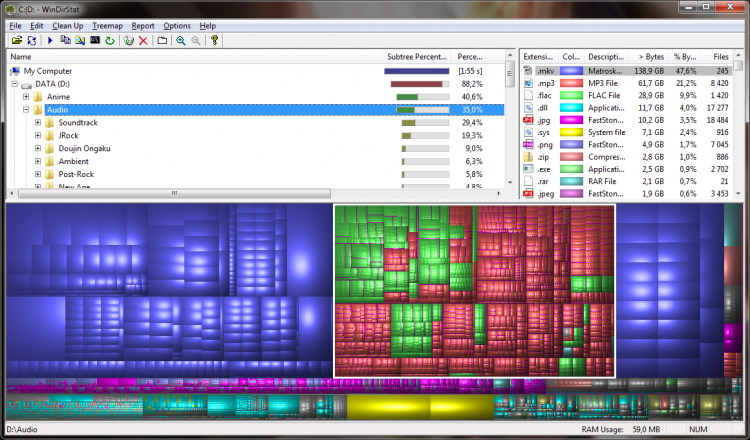Click the RAR File description text
750x440 pixels.
[x=602, y=181]
